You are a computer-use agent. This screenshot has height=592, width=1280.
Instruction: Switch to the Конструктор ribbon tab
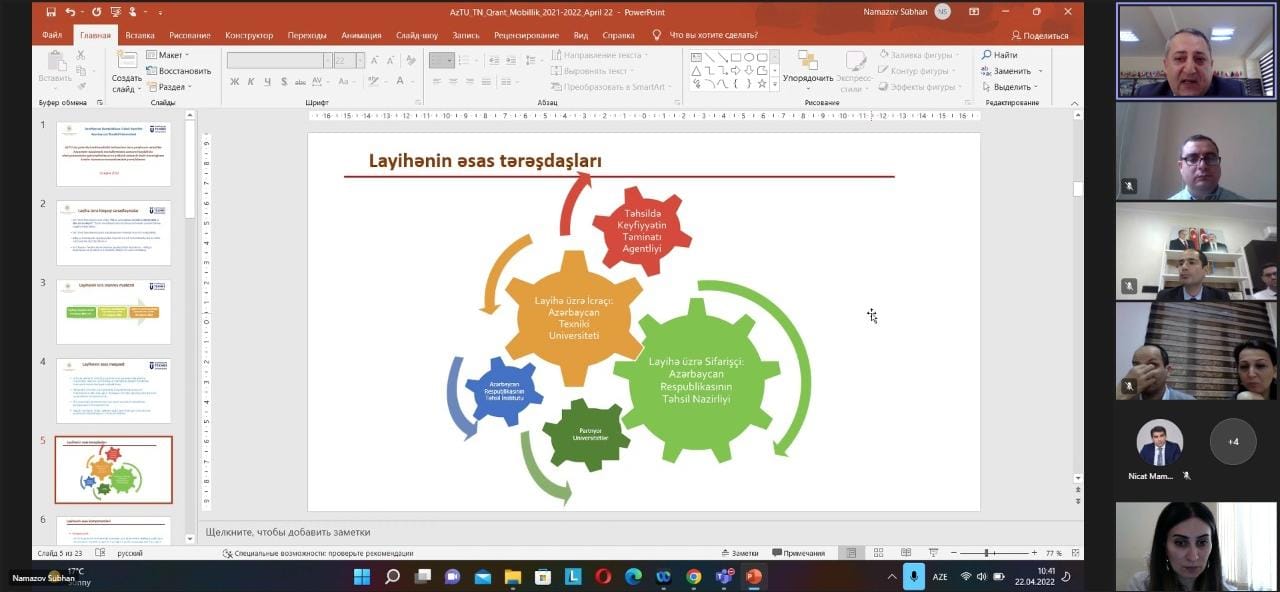click(249, 35)
